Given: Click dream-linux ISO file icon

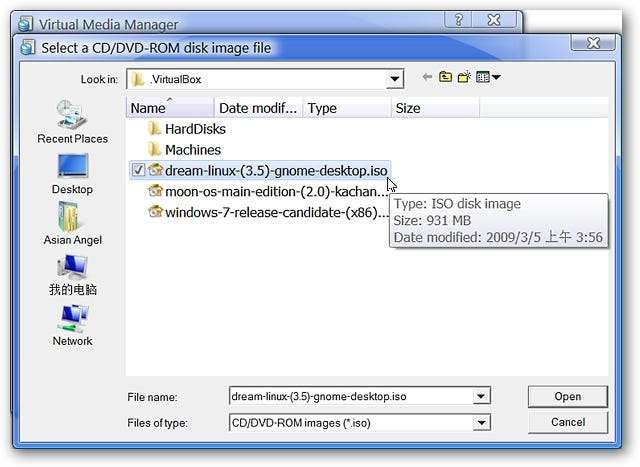Looking at the screenshot, I should point(156,170).
